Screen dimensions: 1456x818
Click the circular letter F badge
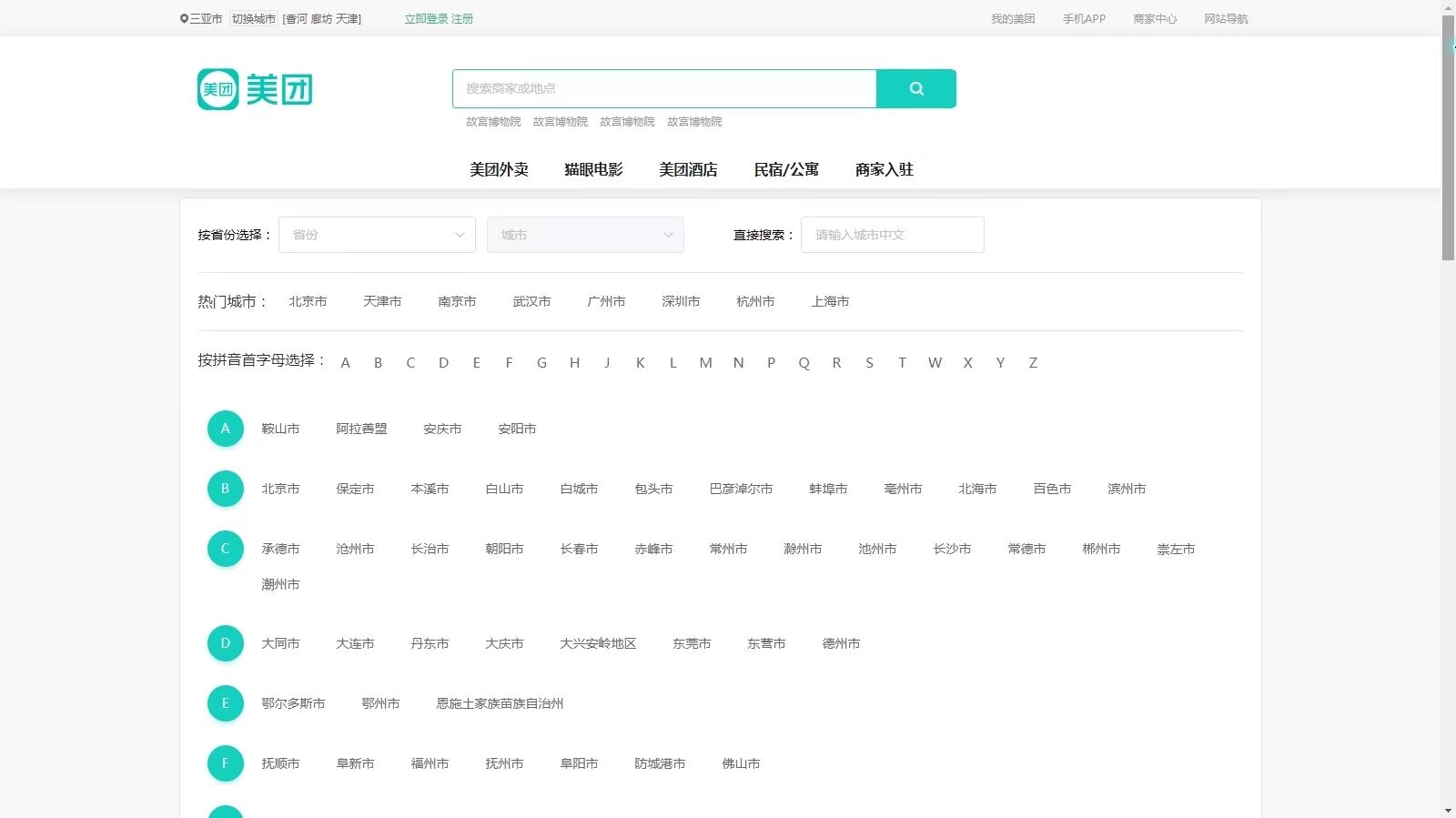[226, 763]
